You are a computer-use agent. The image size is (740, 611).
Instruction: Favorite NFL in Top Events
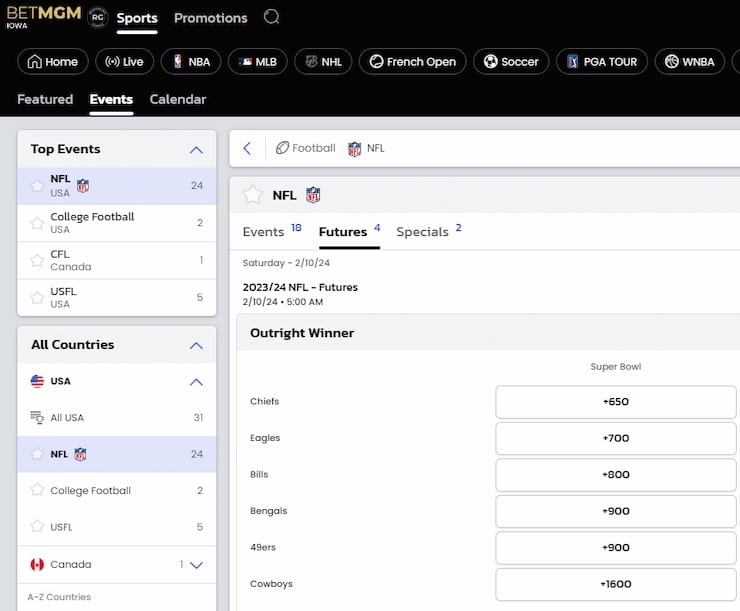click(x=37, y=185)
